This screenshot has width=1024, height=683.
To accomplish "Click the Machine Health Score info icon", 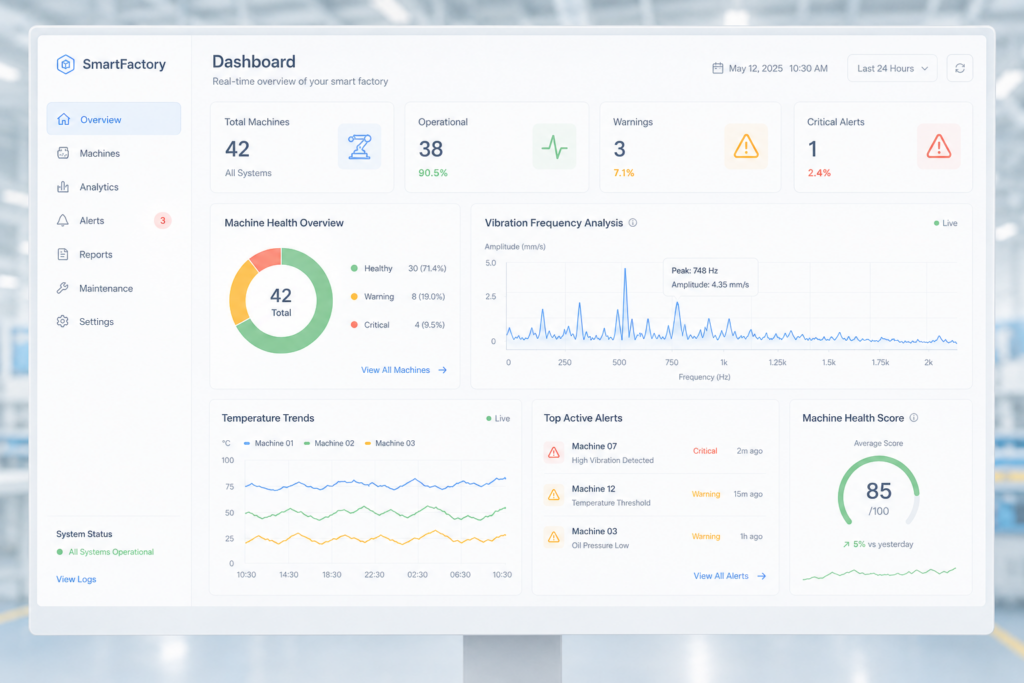I will [x=914, y=418].
